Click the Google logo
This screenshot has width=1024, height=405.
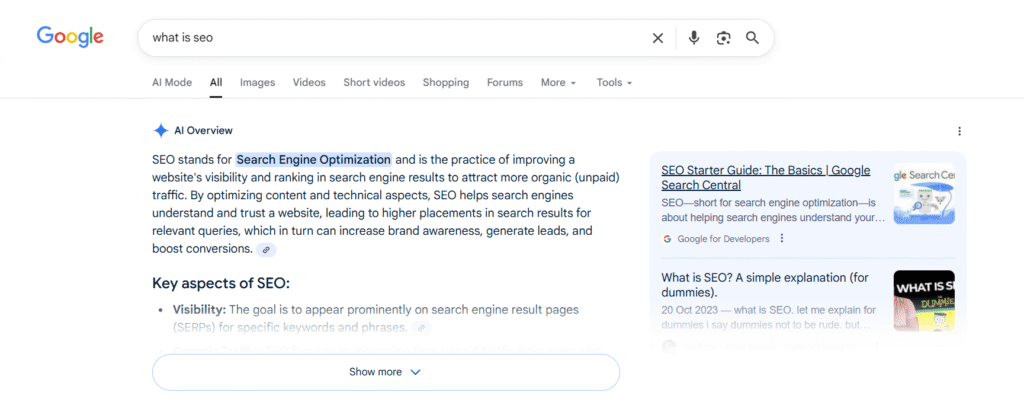(70, 37)
